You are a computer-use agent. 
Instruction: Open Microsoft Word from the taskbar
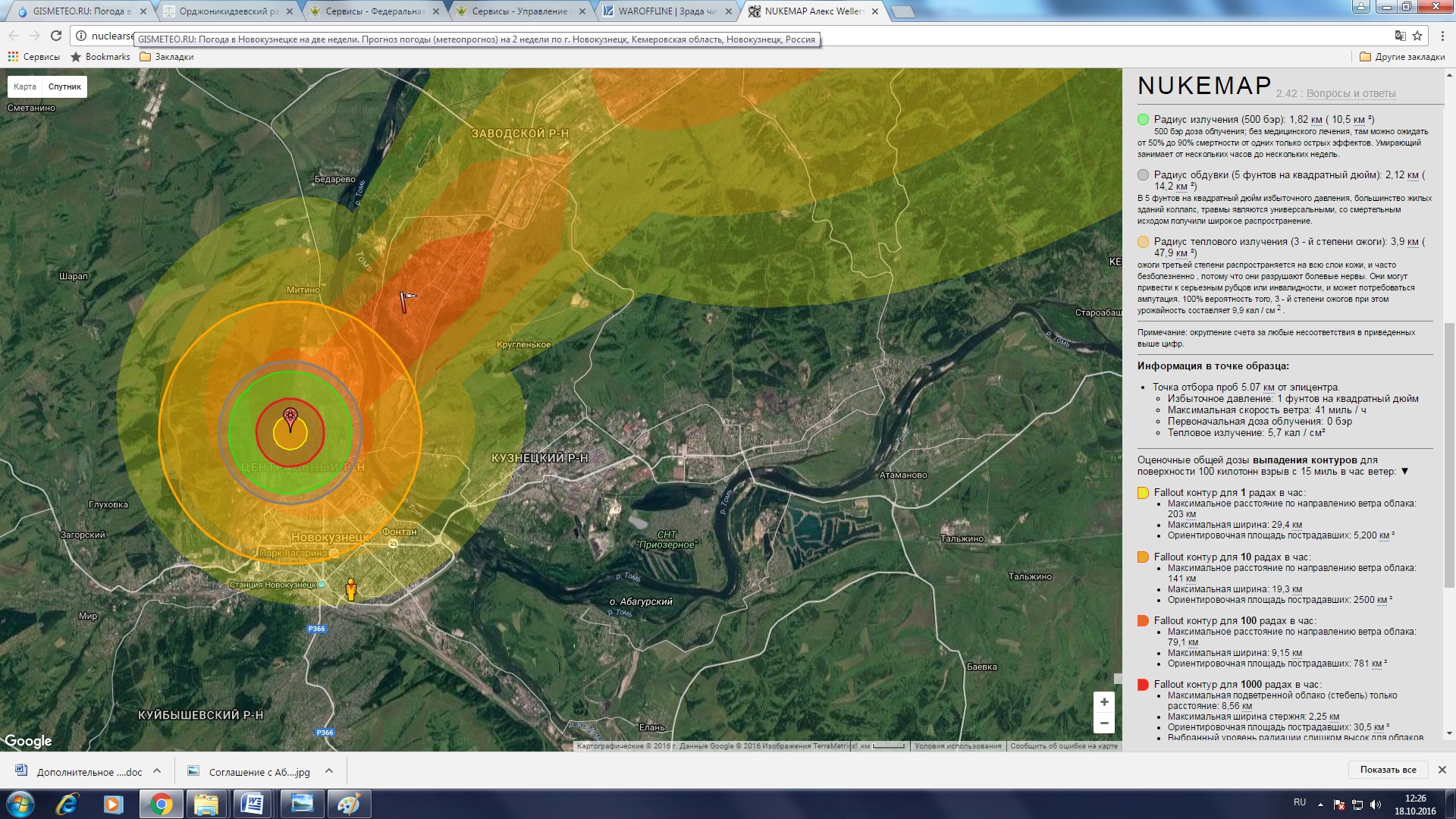[252, 804]
